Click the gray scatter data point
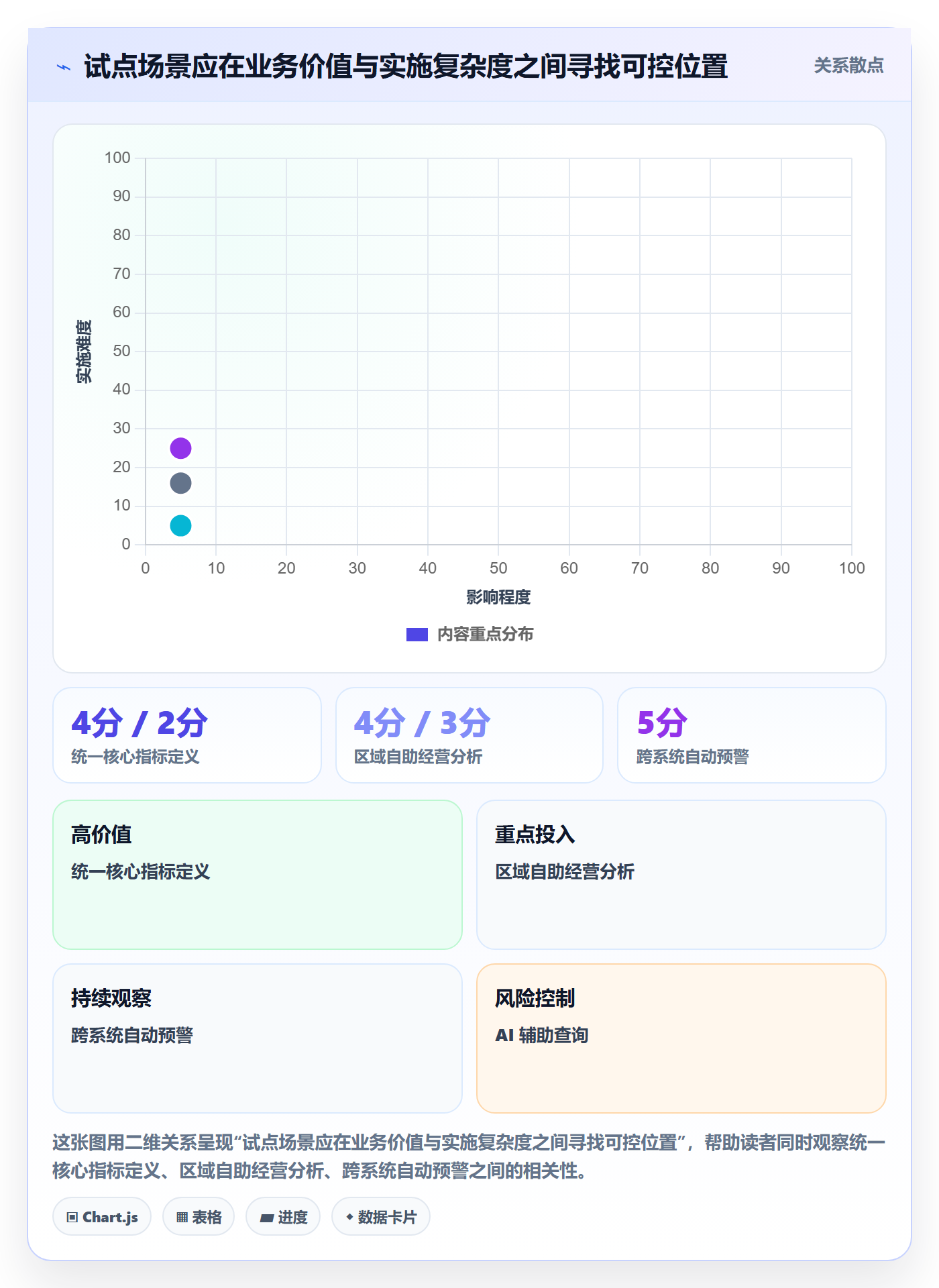Viewport: 939px width, 1288px height. pos(180,483)
